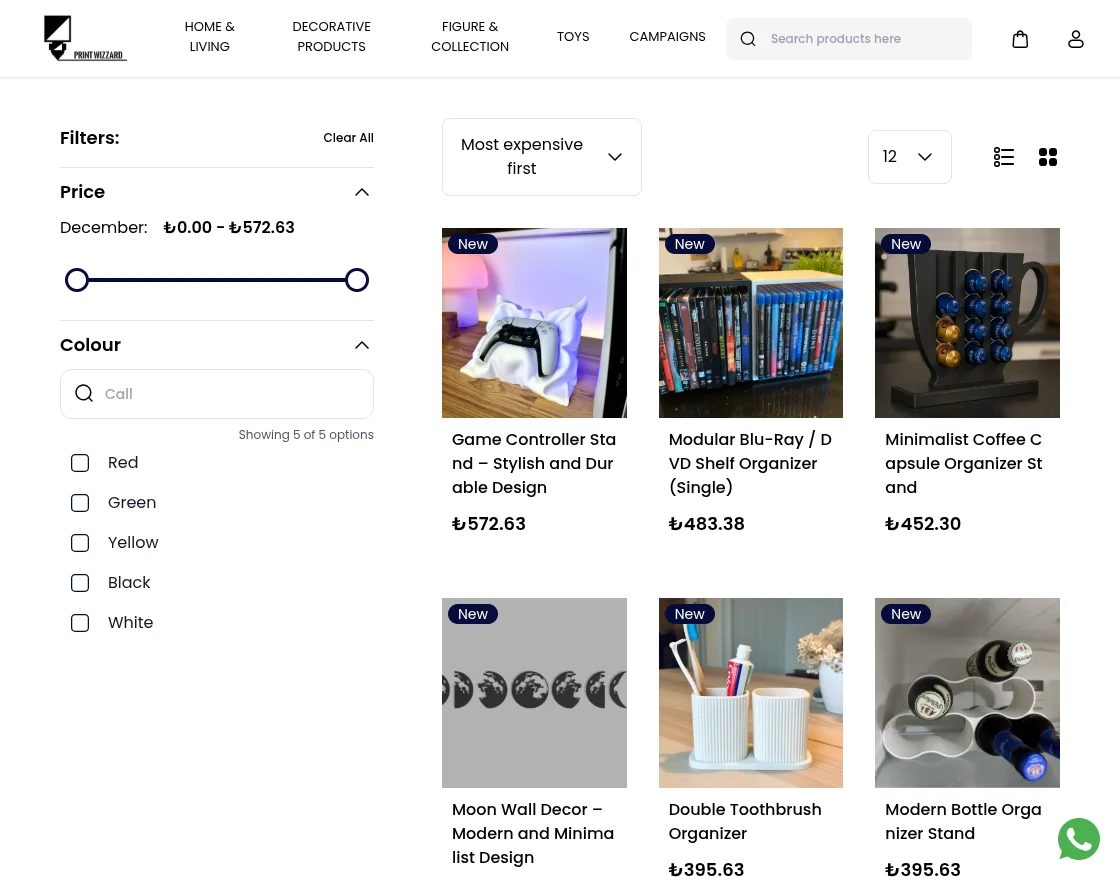Open WhatsApp chat via the green bubble
Screen dimensions: 1120x880
click(x=1079, y=839)
